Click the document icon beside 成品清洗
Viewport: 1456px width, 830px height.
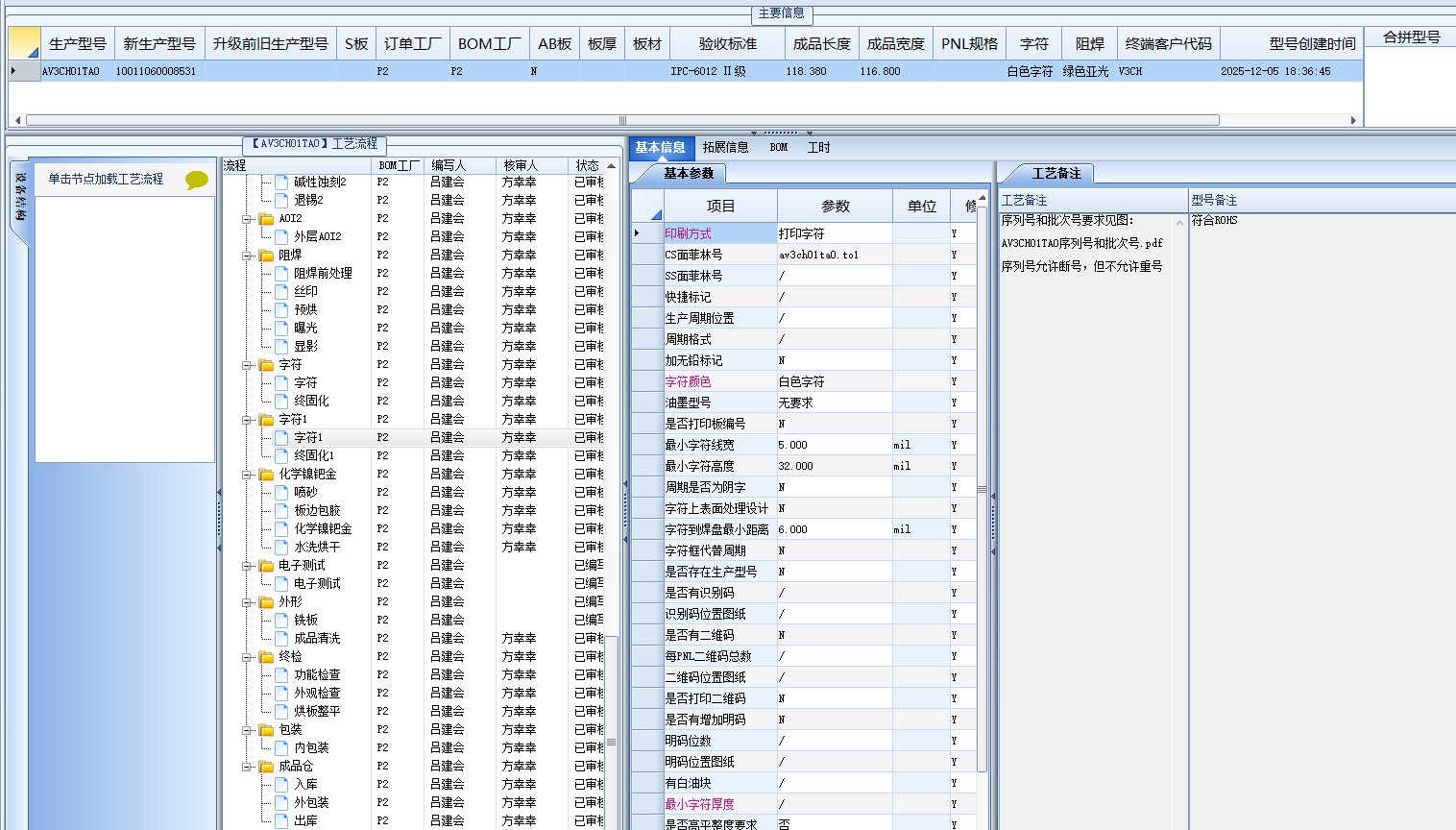(x=281, y=638)
